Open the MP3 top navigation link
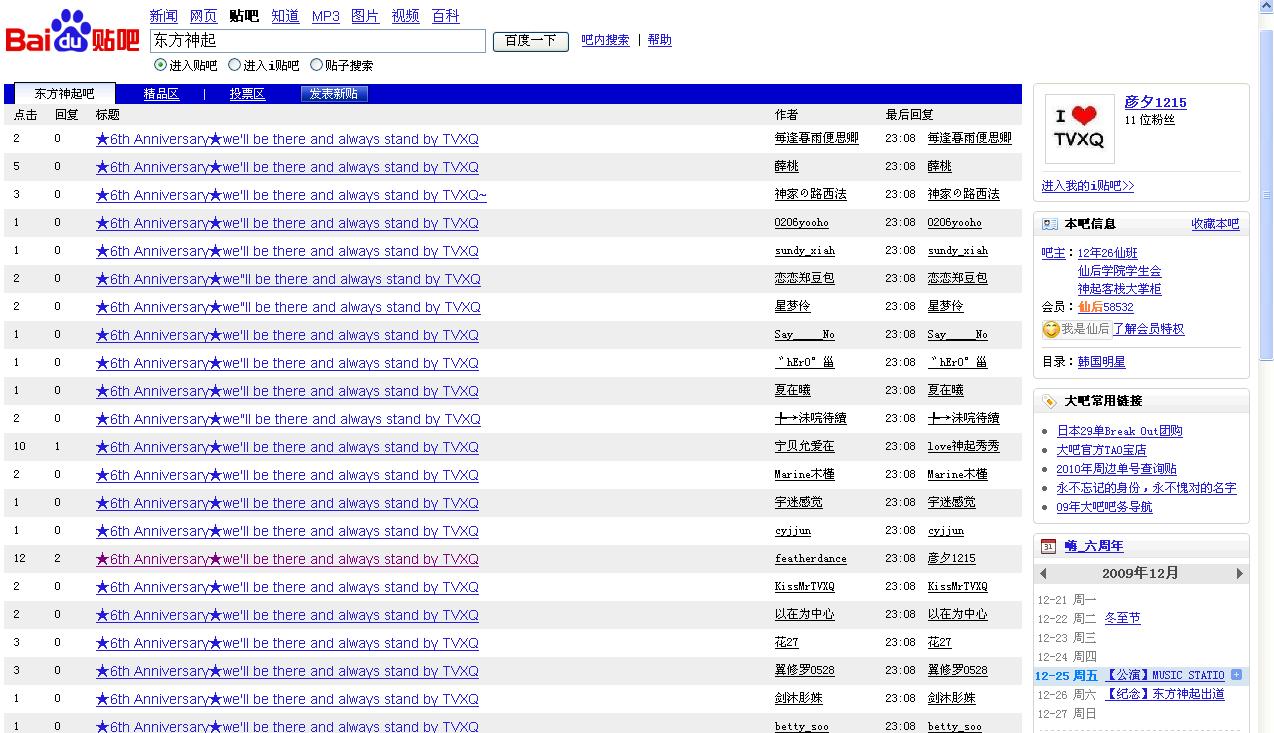Image resolution: width=1274 pixels, height=733 pixels. (326, 16)
